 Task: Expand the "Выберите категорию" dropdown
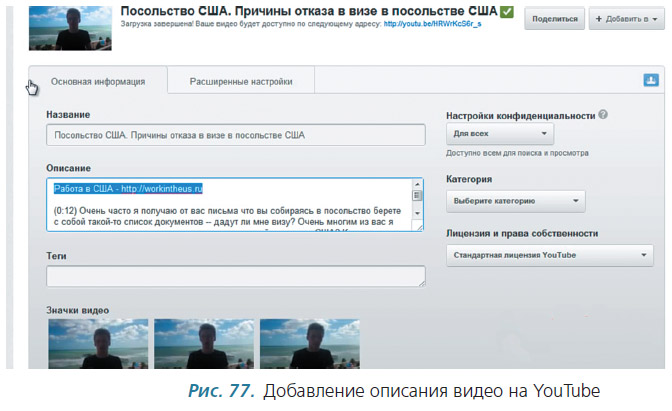pyautogui.click(x=515, y=200)
